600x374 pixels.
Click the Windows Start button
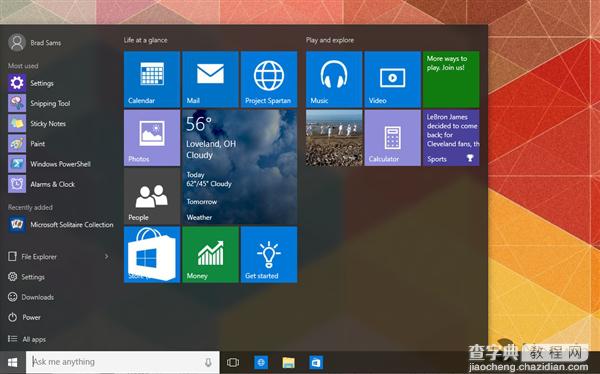point(13,363)
